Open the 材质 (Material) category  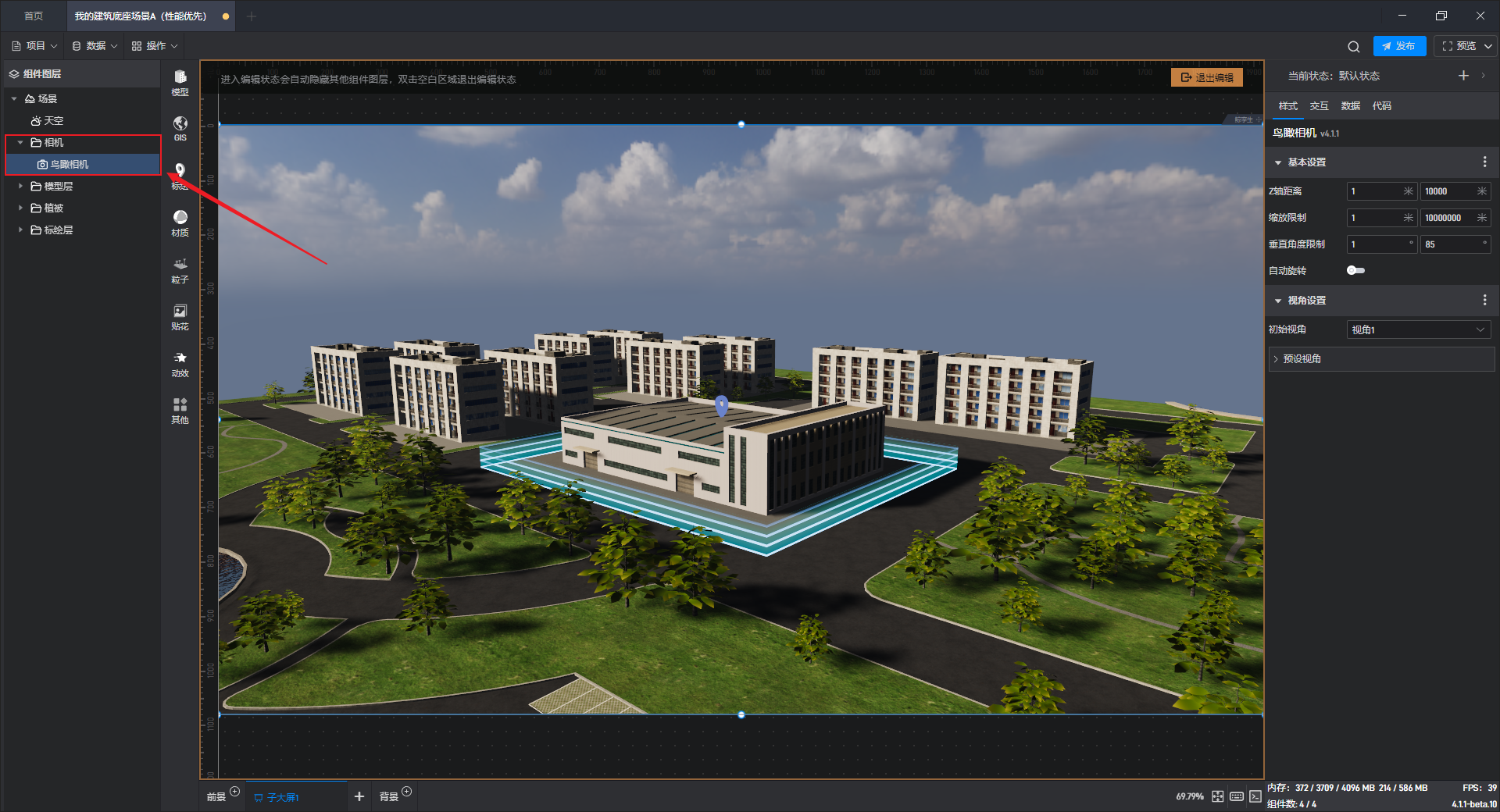pos(180,223)
